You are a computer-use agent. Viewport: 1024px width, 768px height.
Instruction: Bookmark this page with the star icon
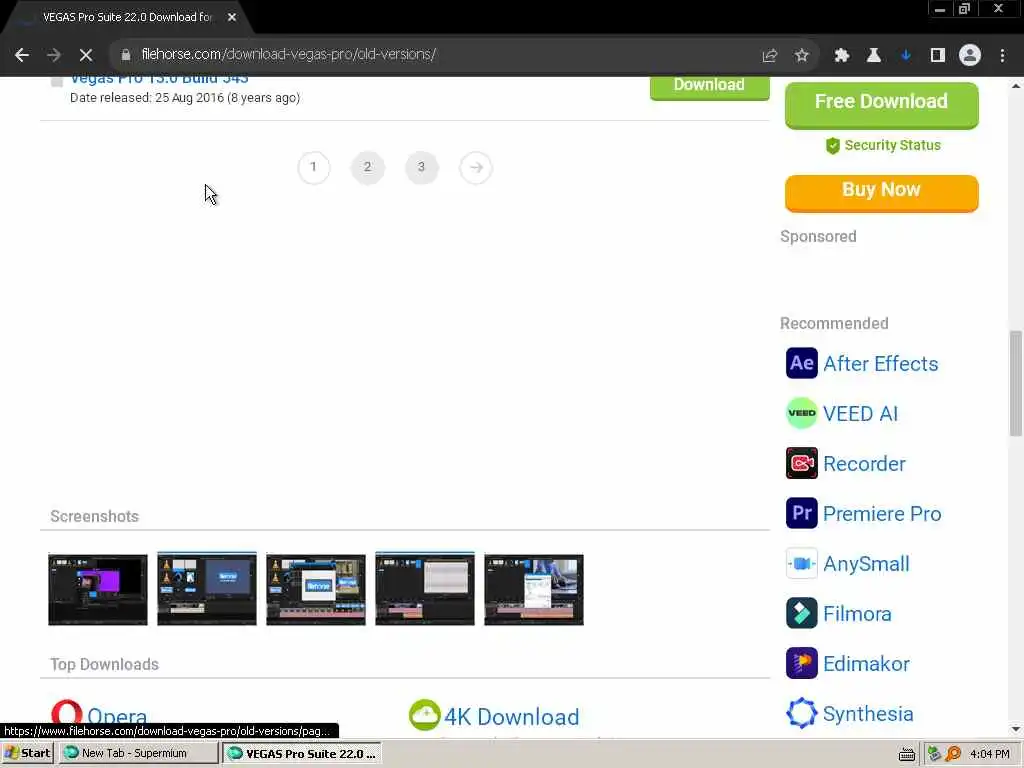click(802, 56)
